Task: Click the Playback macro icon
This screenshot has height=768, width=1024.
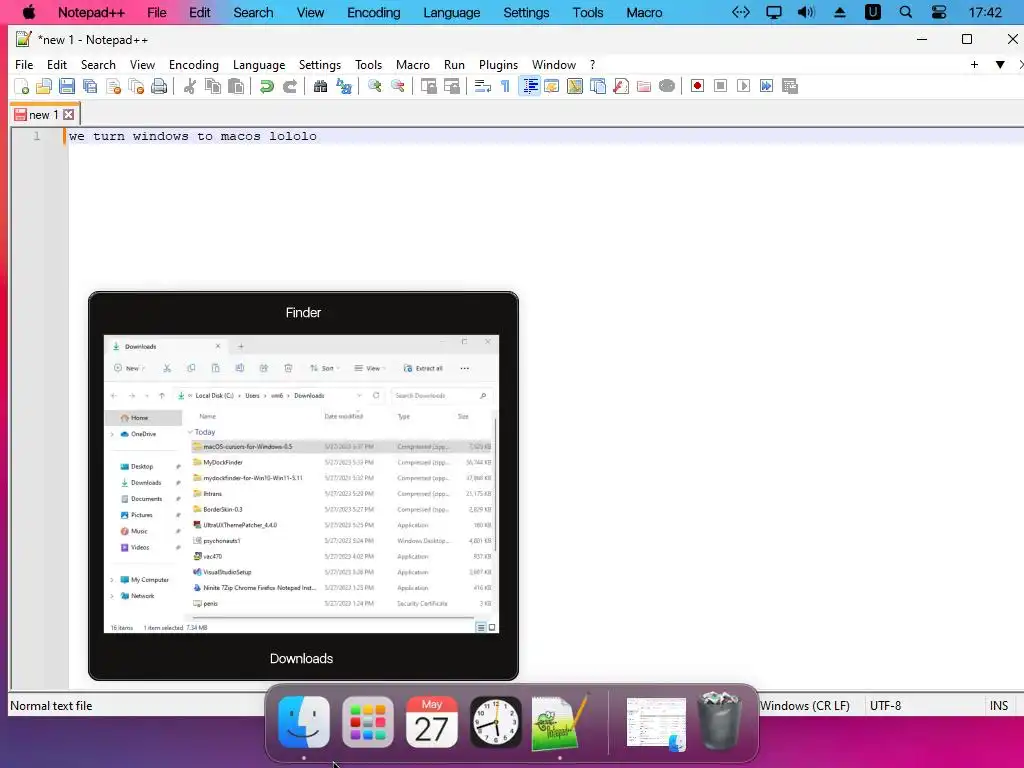Action: [x=743, y=86]
